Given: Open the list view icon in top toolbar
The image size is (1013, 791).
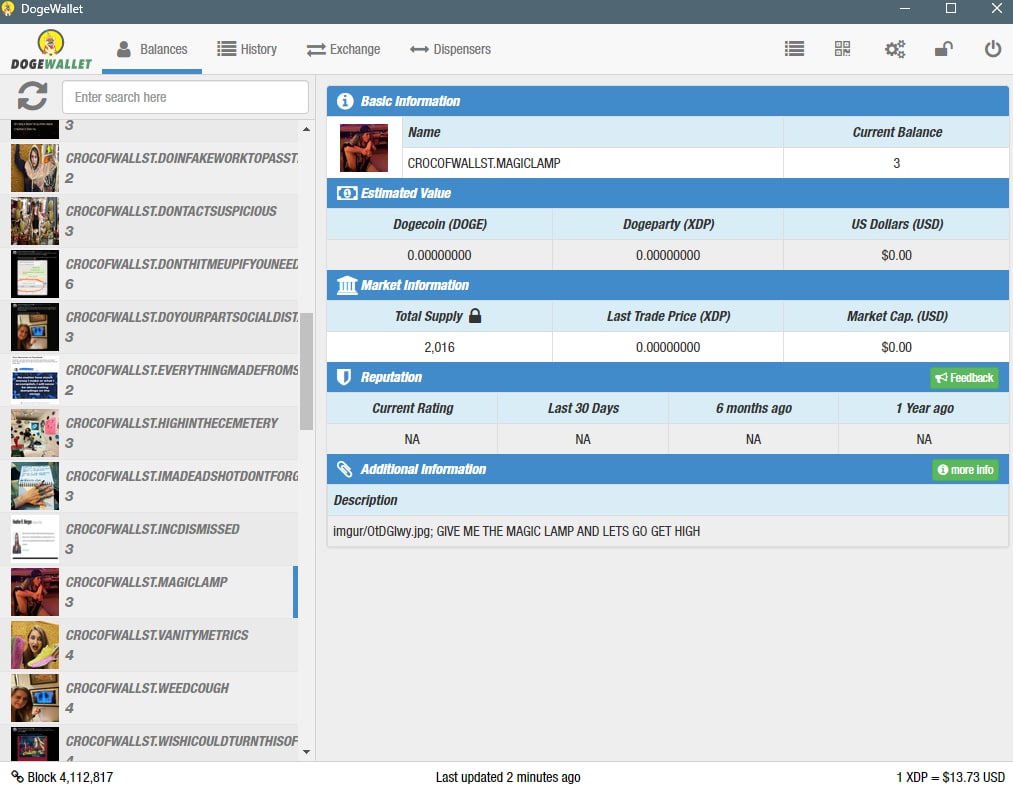Looking at the screenshot, I should point(794,48).
